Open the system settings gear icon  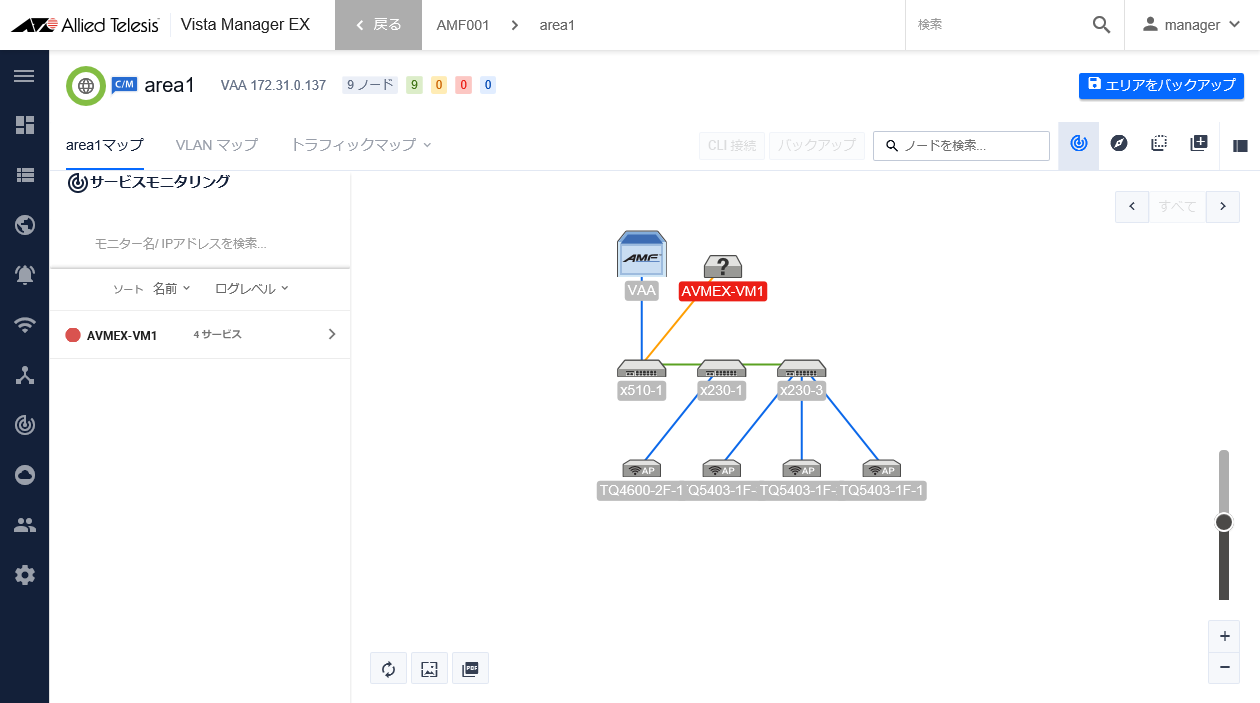click(25, 575)
